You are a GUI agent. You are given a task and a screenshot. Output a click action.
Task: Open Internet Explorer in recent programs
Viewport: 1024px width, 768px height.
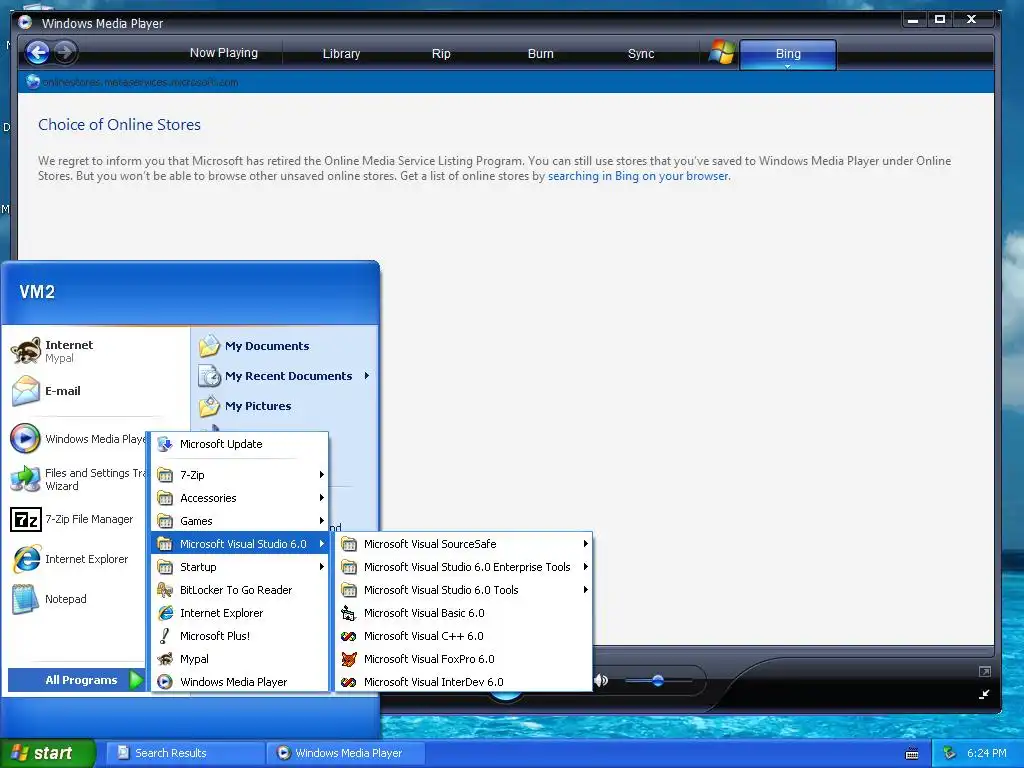pos(77,559)
